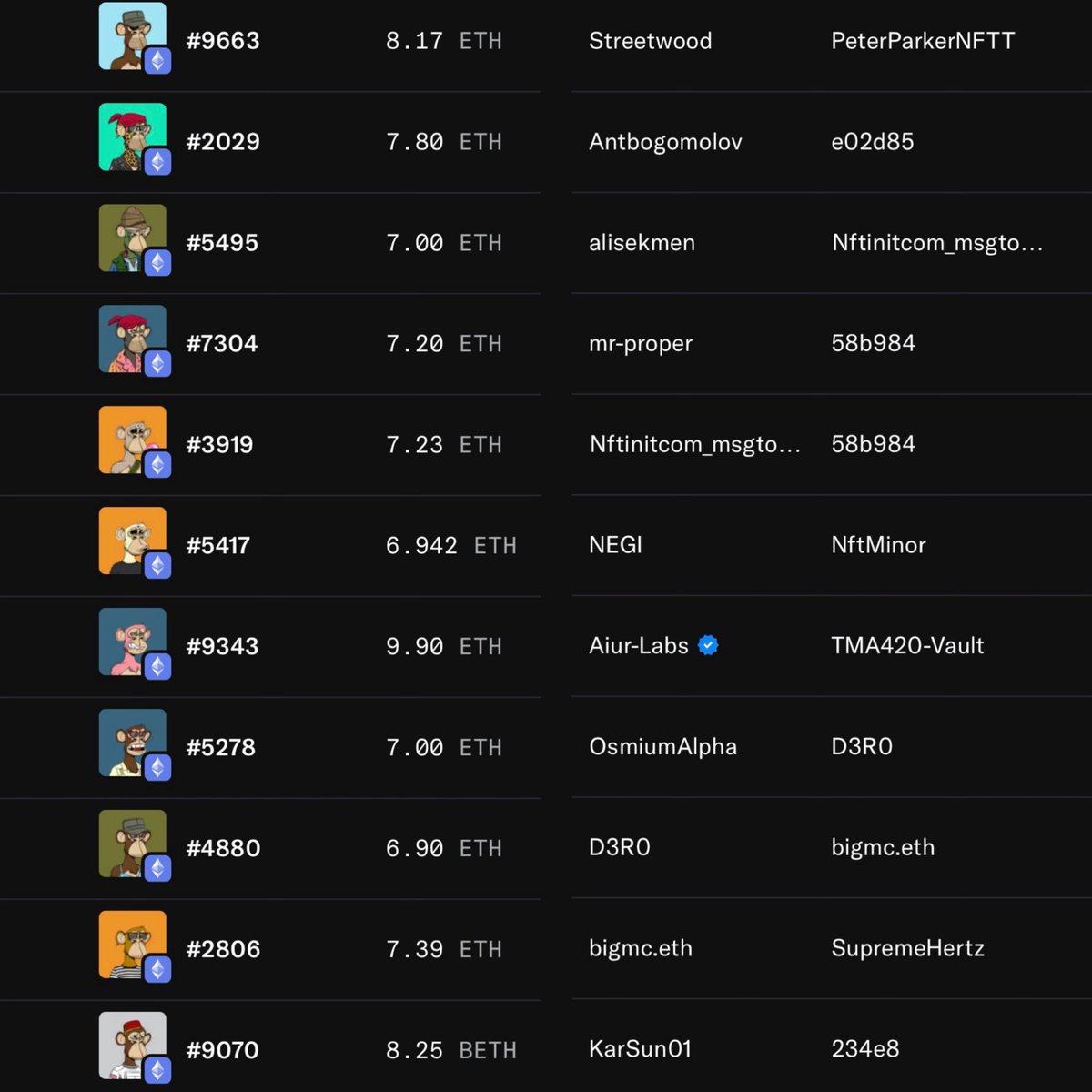View the ape image for item #3919

point(132,439)
